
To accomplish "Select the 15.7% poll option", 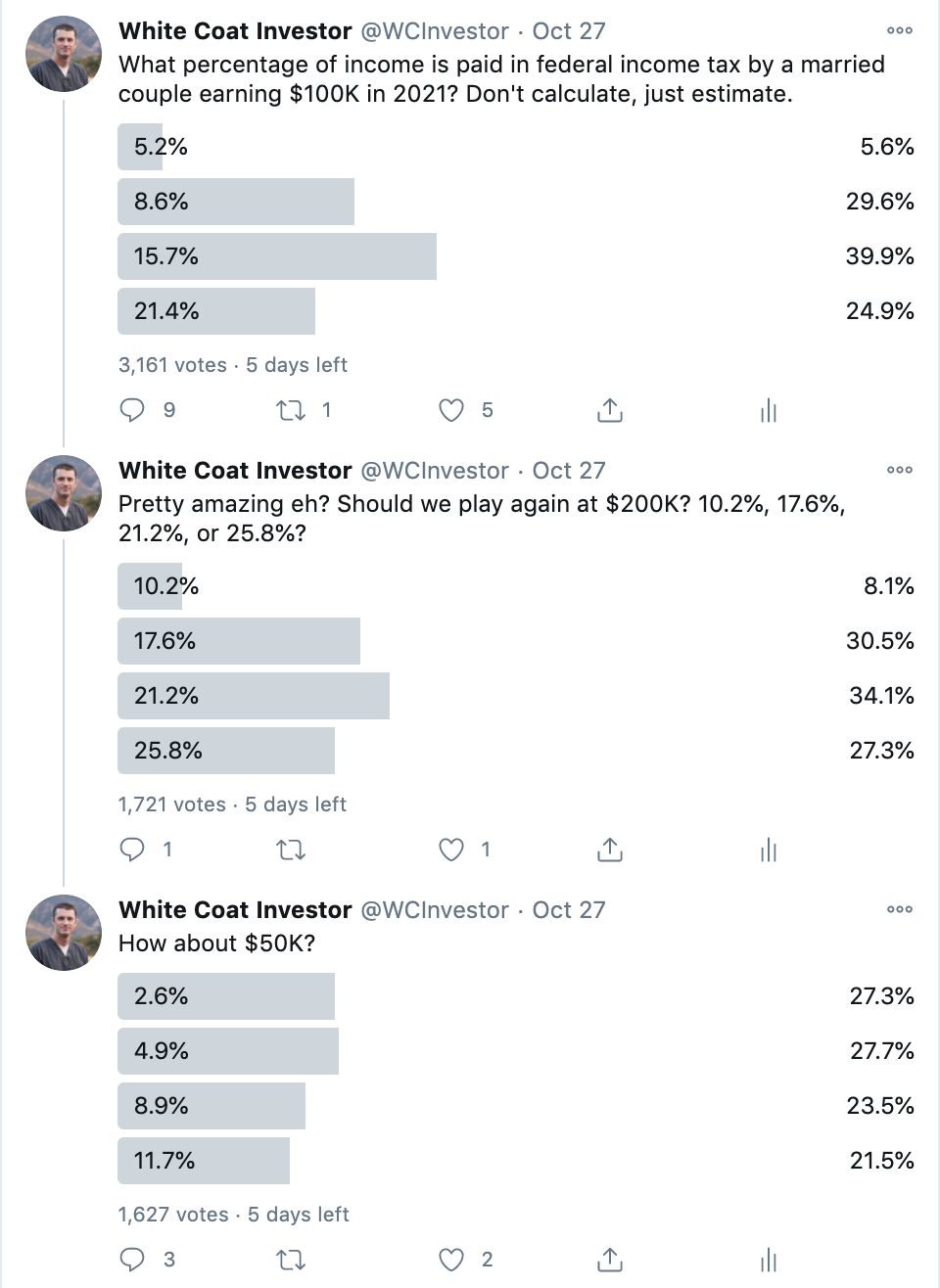I will (516, 256).
